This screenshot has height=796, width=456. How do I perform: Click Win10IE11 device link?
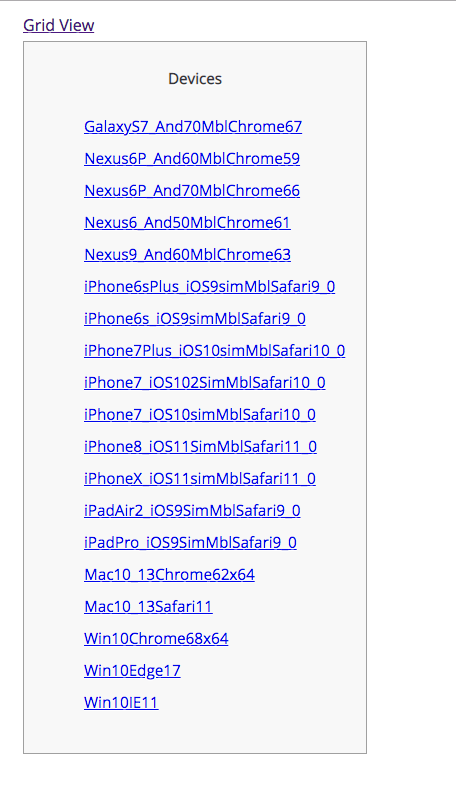point(121,702)
